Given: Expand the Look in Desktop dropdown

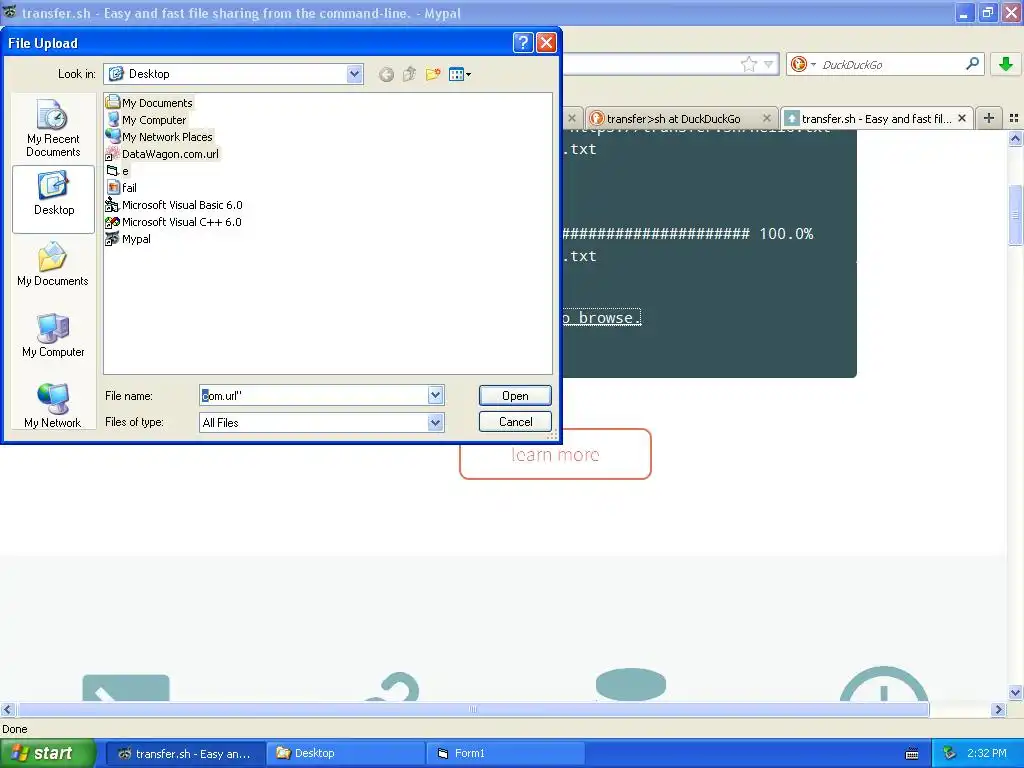Looking at the screenshot, I should coord(354,74).
